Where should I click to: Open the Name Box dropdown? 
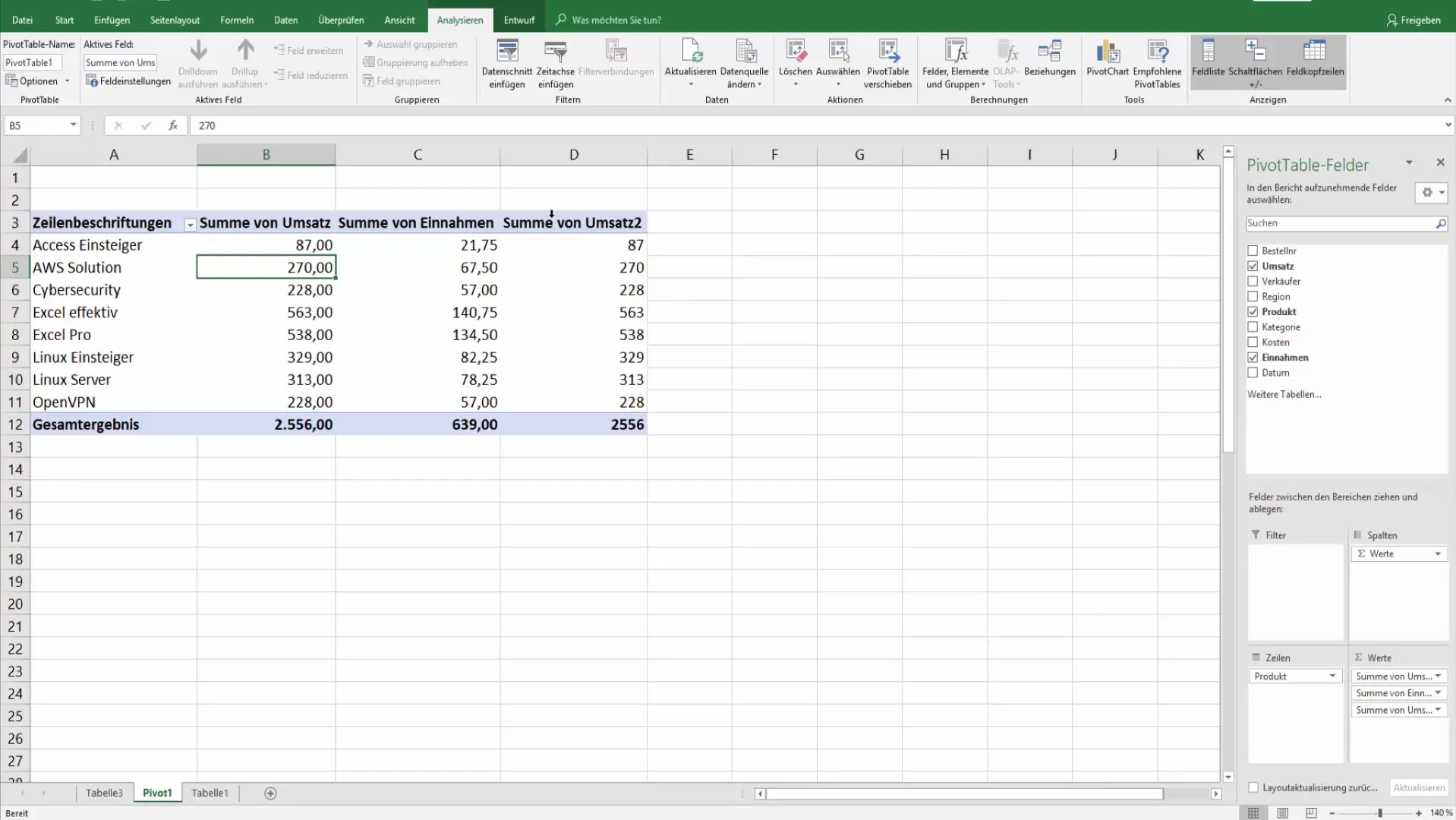click(73, 125)
